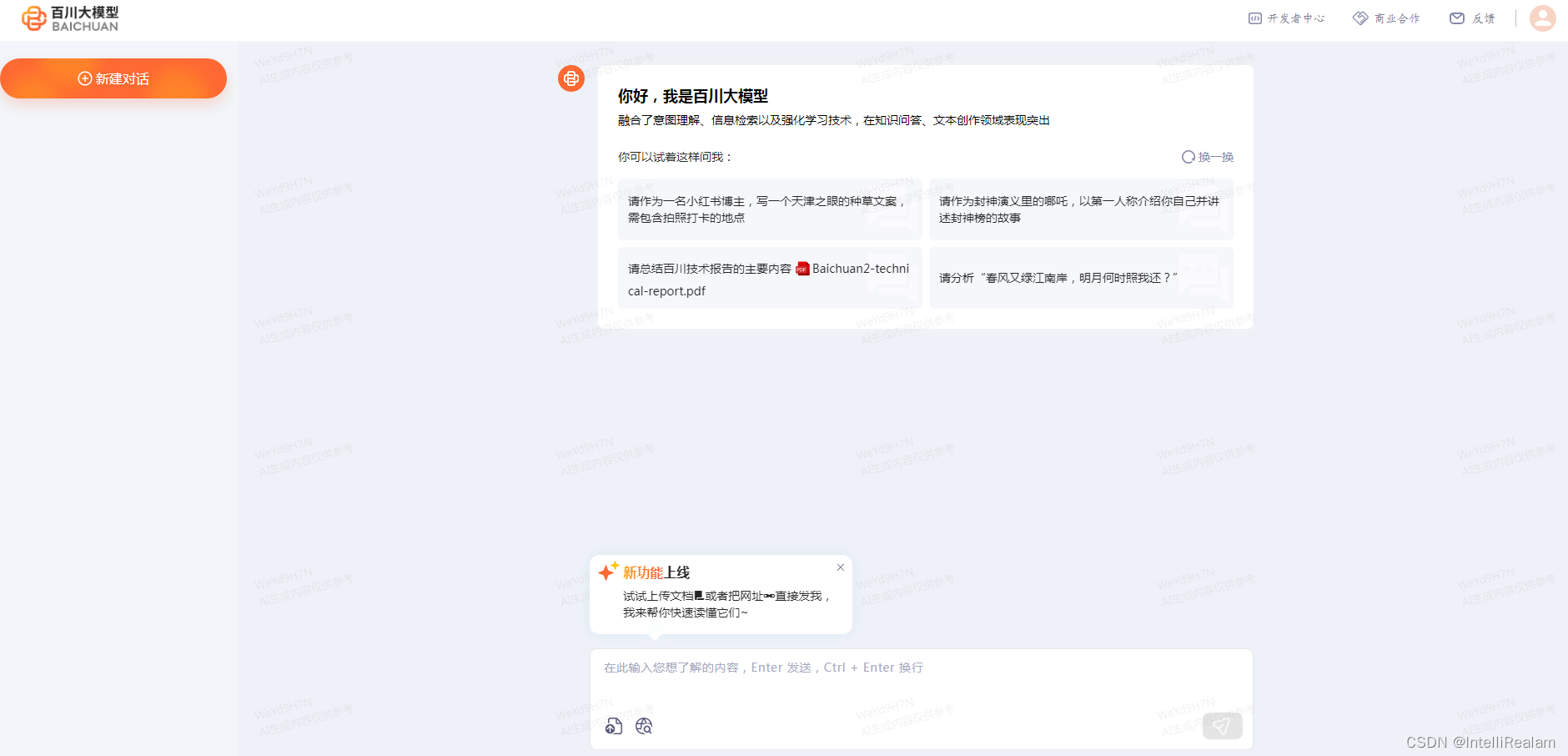The image size is (1568, 756).
Task: Click the 商业合作 diamond icon
Action: [x=1360, y=18]
